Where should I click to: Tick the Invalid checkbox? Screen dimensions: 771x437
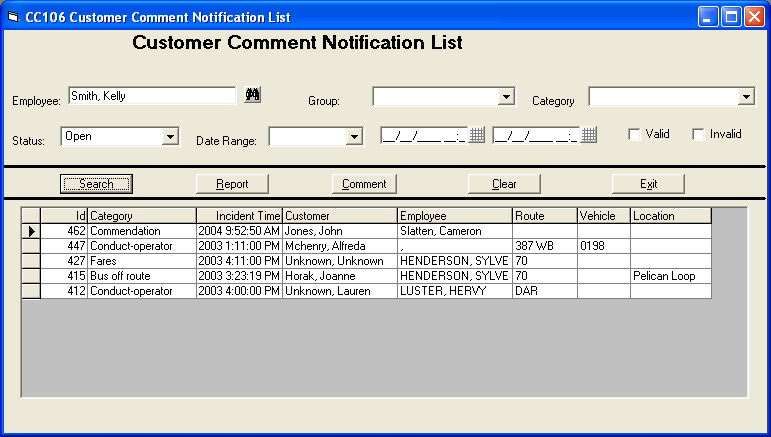(x=699, y=135)
